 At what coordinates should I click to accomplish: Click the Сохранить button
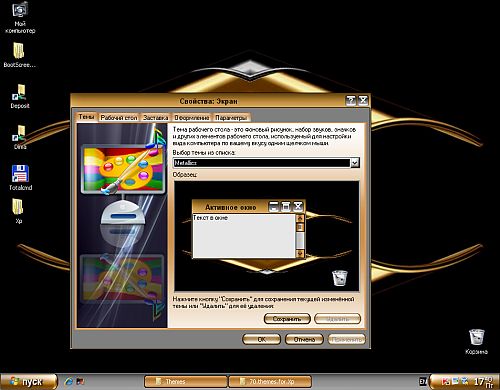[x=287, y=319]
